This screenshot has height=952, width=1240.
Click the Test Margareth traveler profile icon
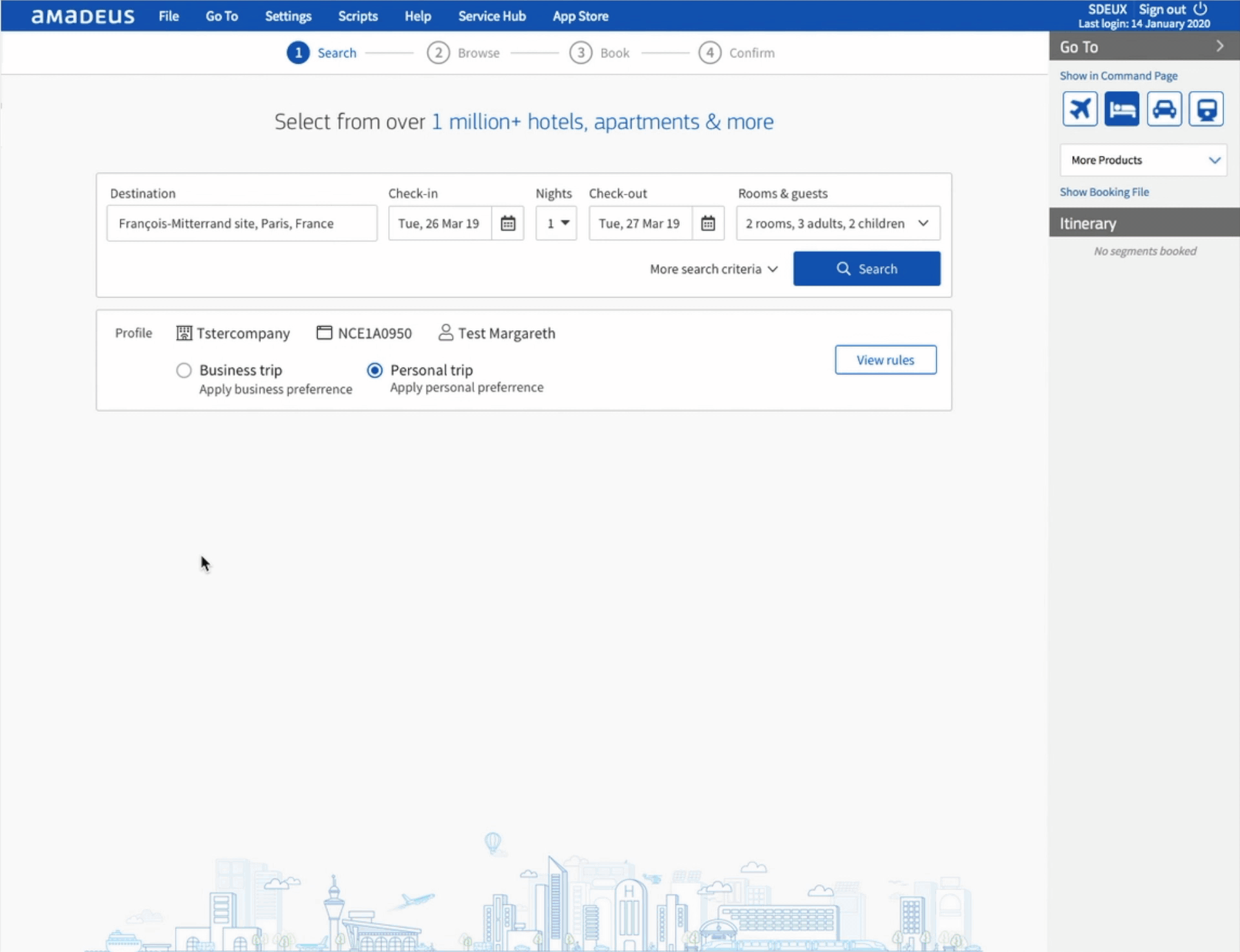445,333
